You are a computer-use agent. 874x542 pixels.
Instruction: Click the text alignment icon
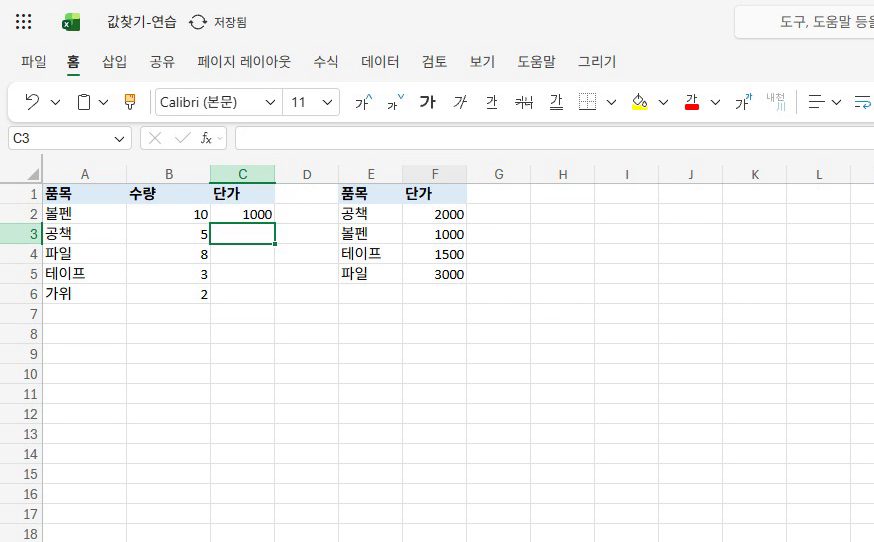(817, 102)
